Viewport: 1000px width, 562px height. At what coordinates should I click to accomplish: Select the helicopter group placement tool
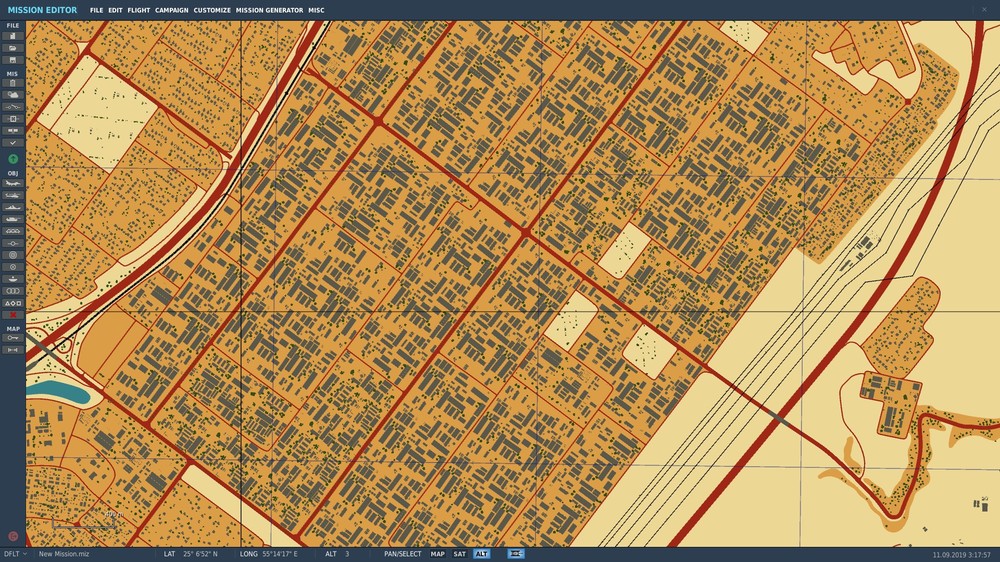coord(12,195)
